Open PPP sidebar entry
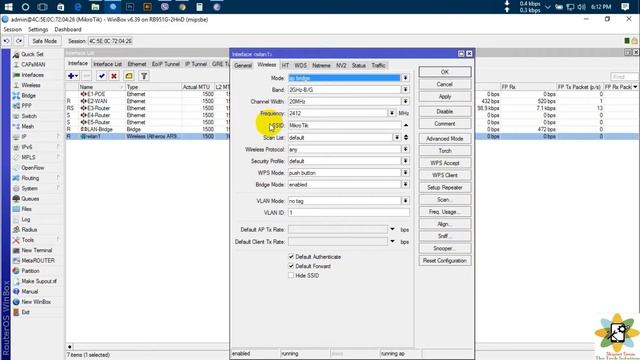 (26, 106)
